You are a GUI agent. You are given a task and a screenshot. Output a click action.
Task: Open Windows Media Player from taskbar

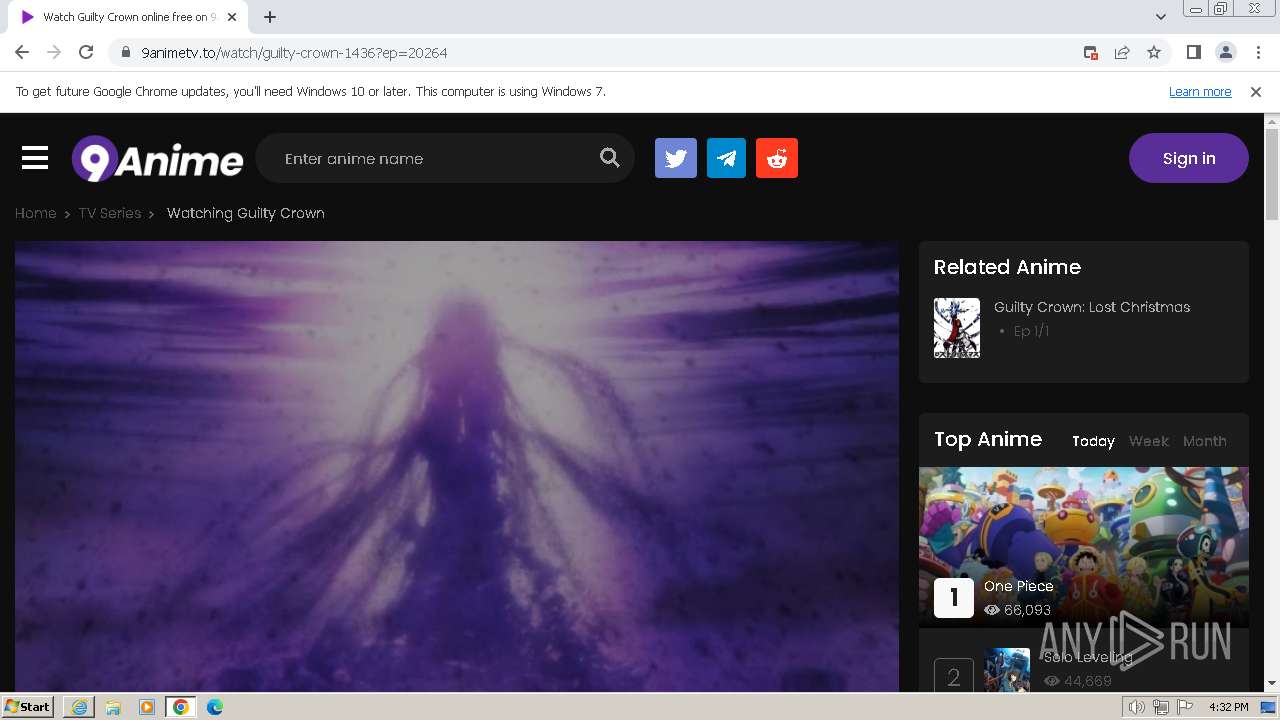[147, 707]
